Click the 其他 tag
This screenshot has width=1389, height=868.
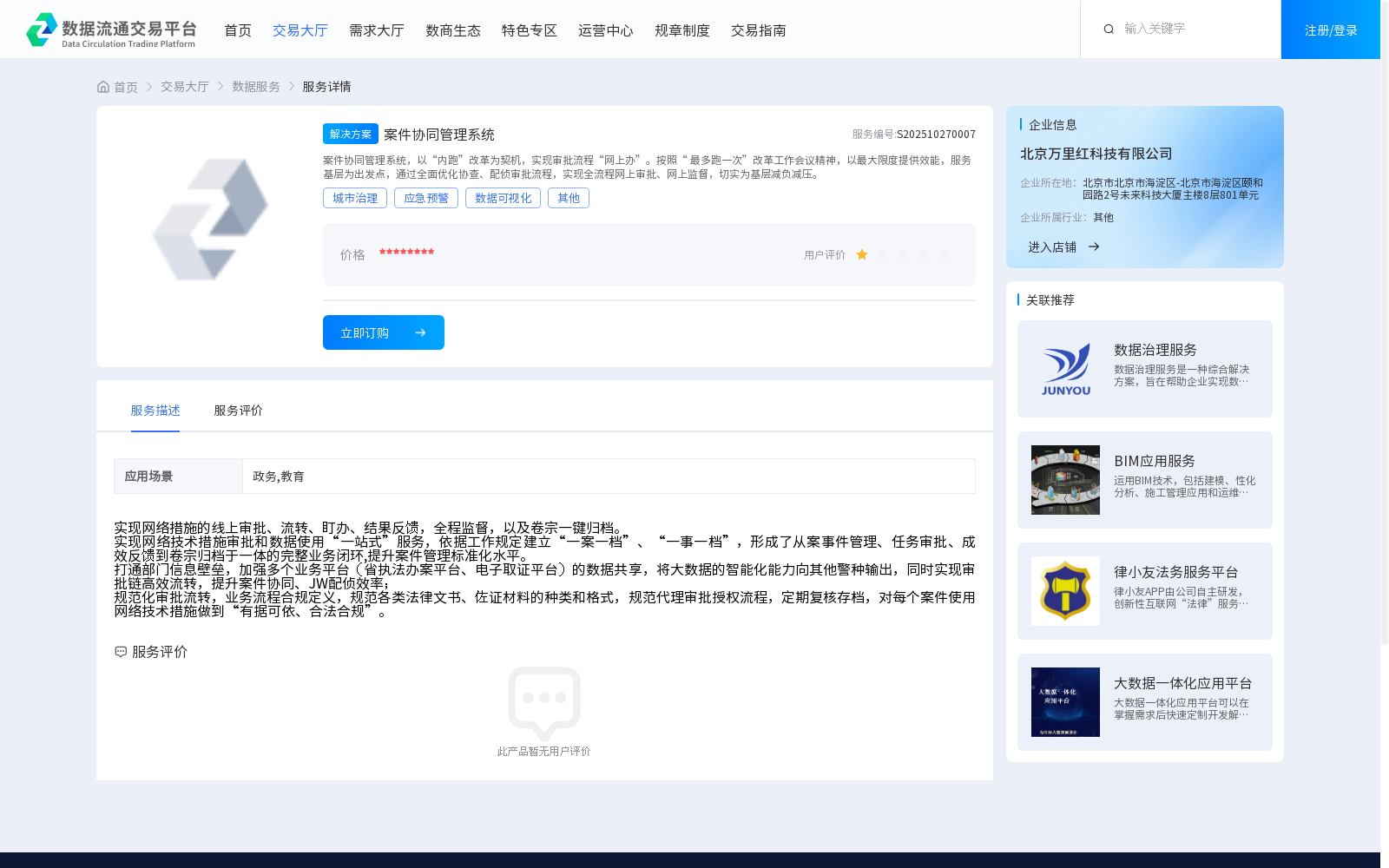[569, 198]
